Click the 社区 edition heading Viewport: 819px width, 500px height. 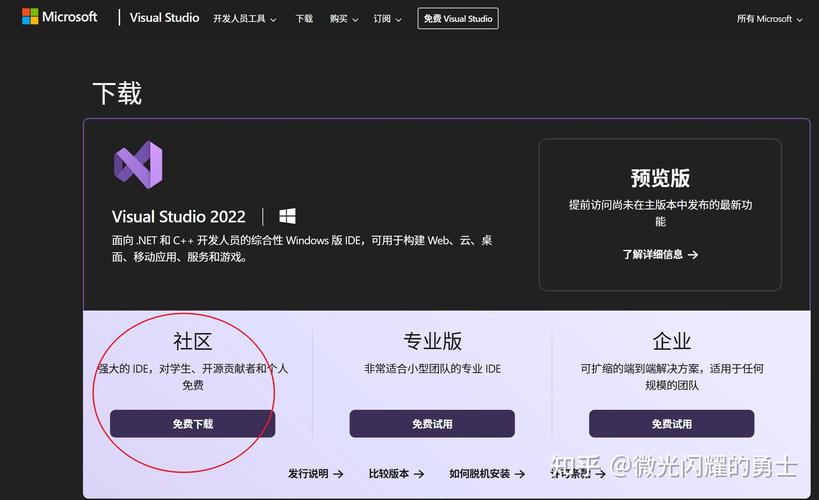click(x=192, y=341)
